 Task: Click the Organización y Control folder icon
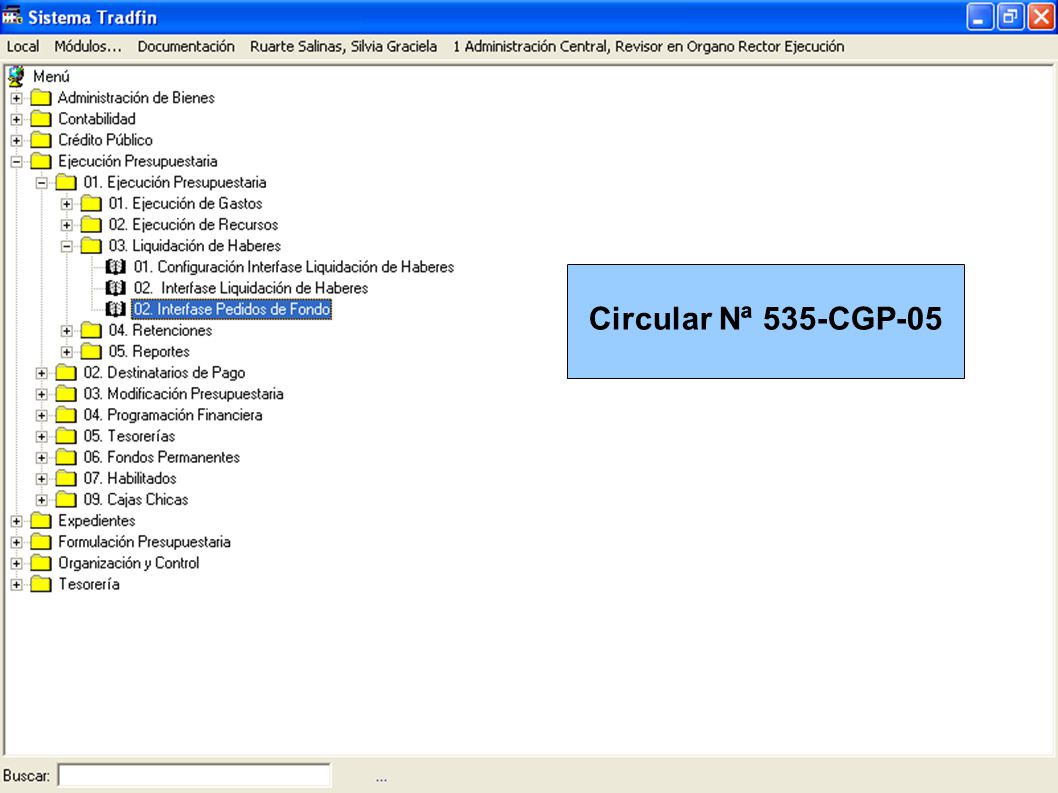[x=41, y=563]
